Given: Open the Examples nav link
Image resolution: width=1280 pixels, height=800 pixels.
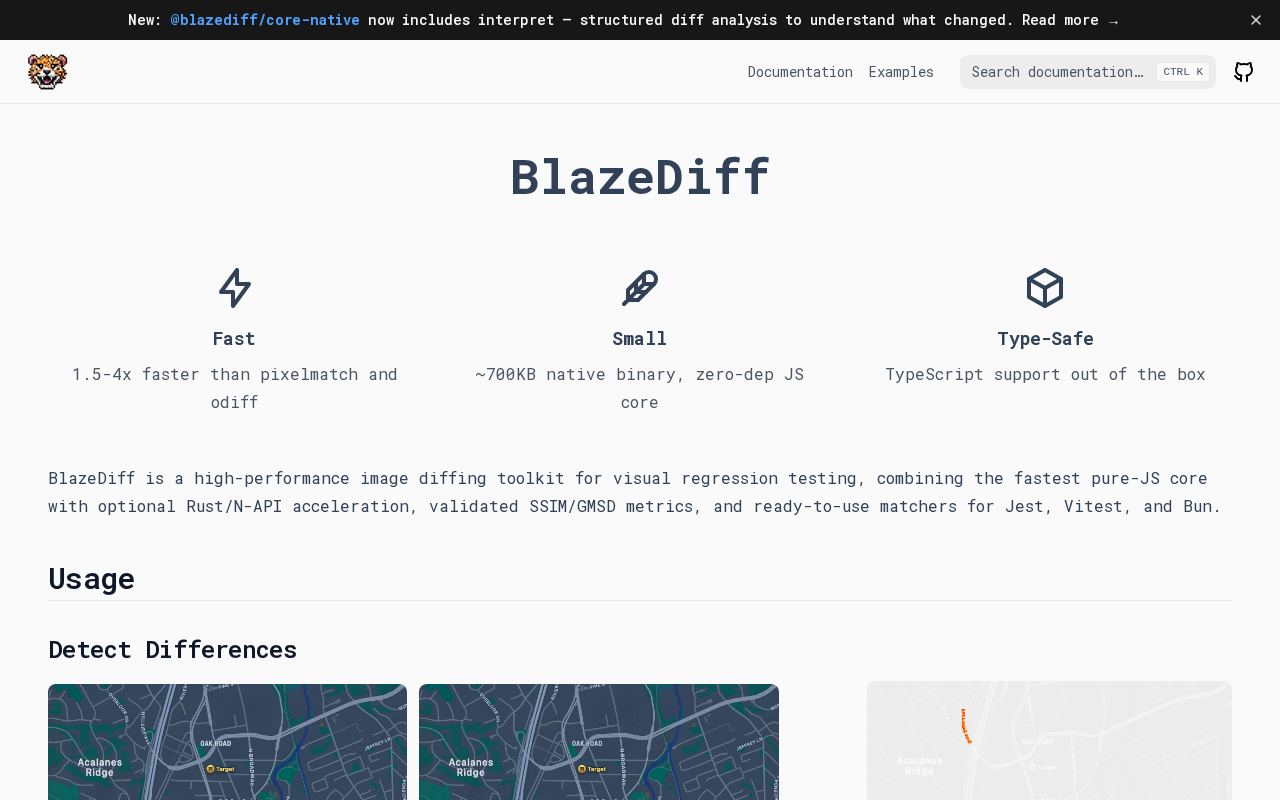Looking at the screenshot, I should [x=901, y=72].
